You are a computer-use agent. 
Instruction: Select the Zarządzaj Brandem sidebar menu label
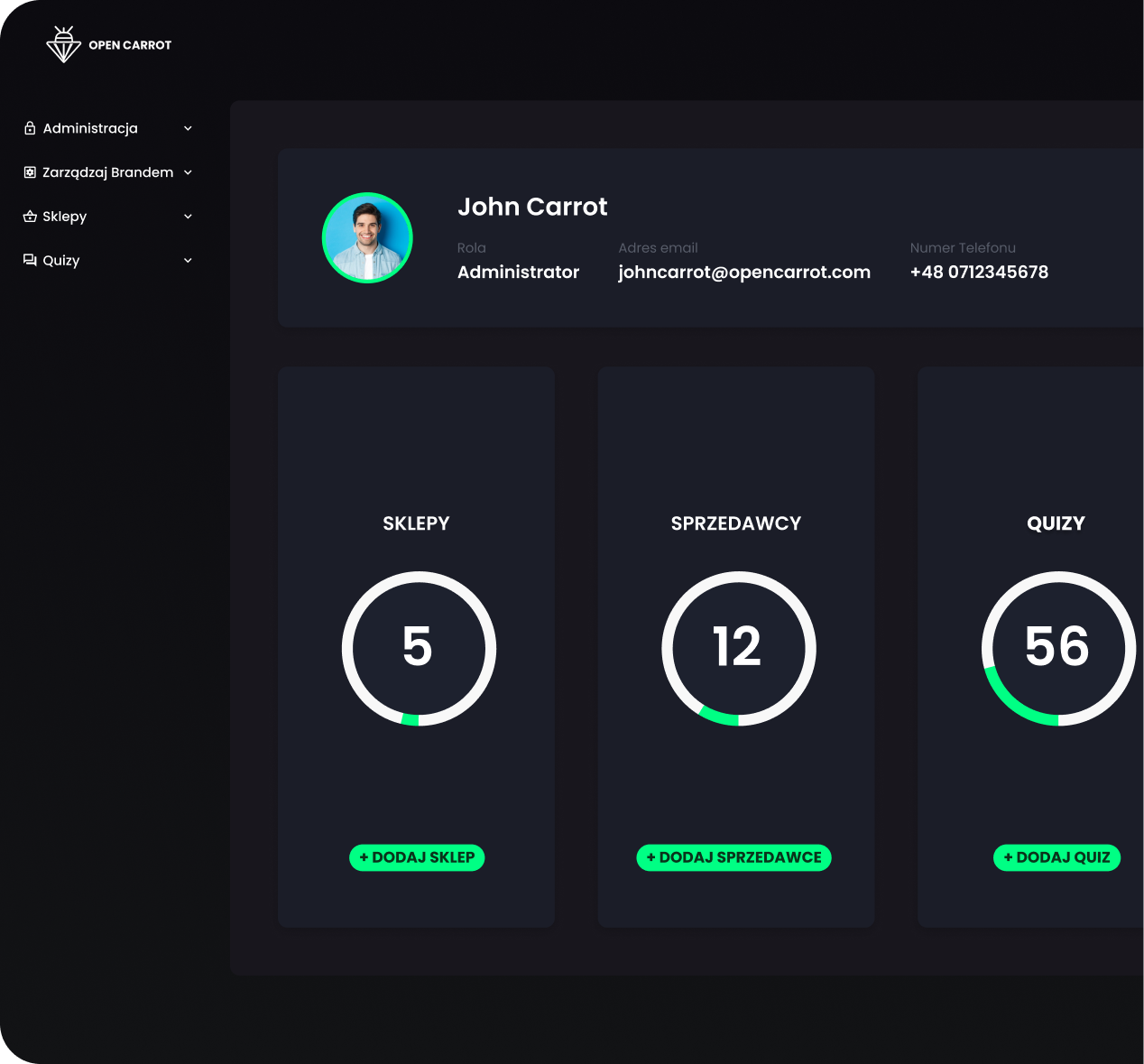107,172
